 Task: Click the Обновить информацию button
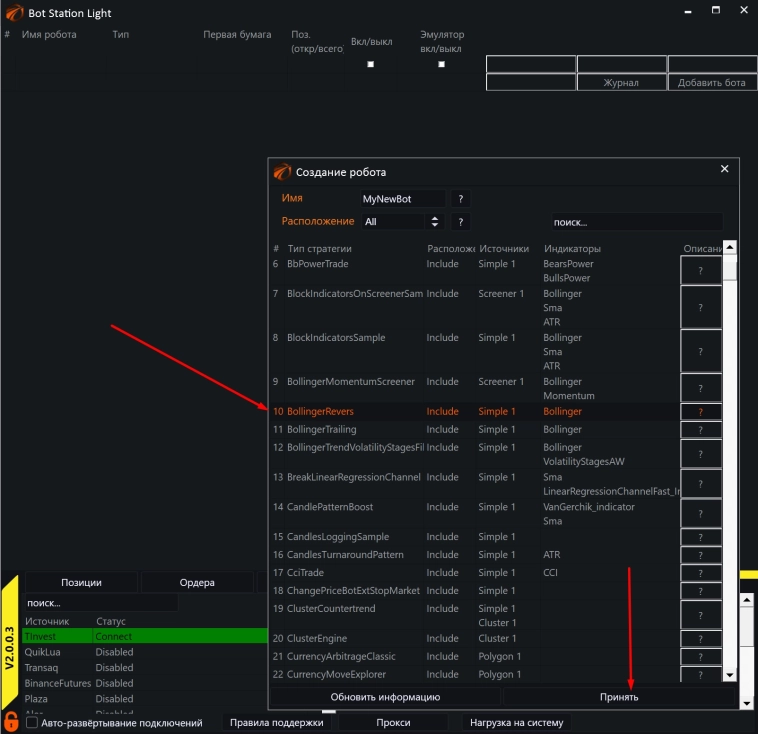point(385,696)
